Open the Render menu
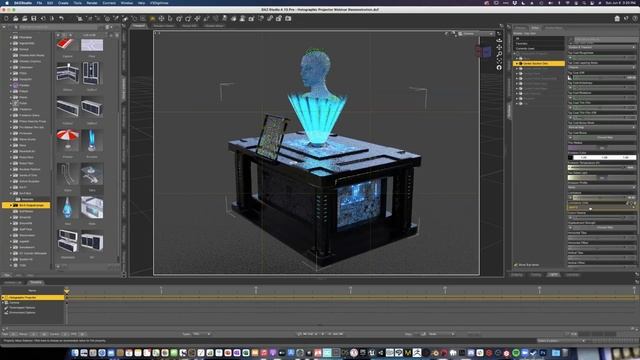This screenshot has height=360, width=640. coord(92,3)
